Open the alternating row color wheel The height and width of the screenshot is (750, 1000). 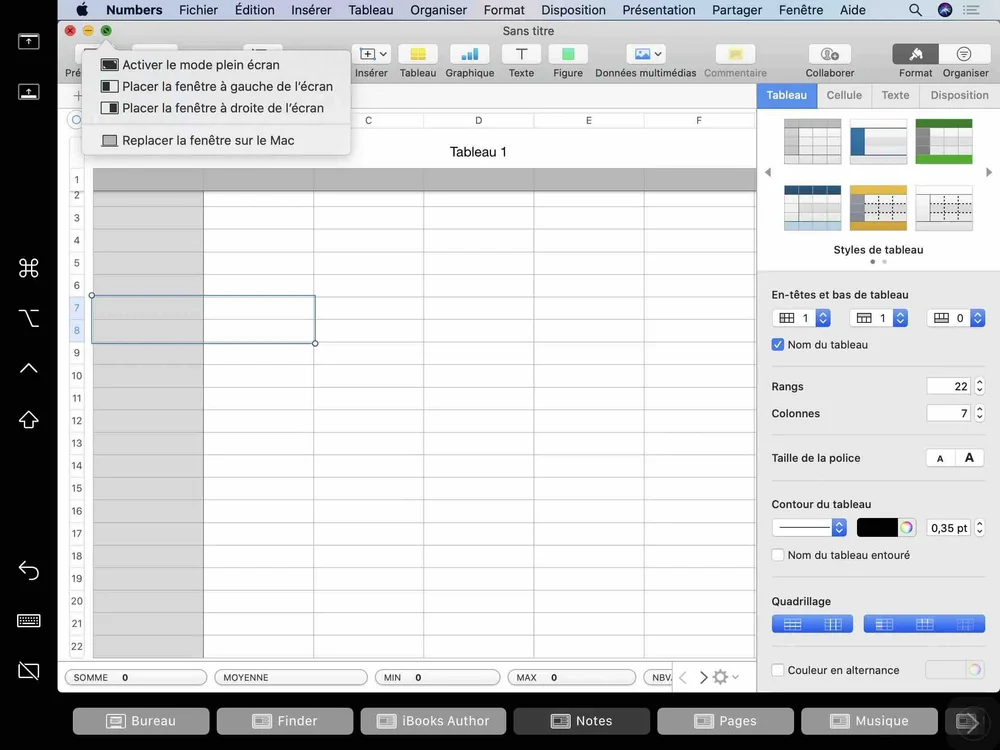tap(974, 670)
